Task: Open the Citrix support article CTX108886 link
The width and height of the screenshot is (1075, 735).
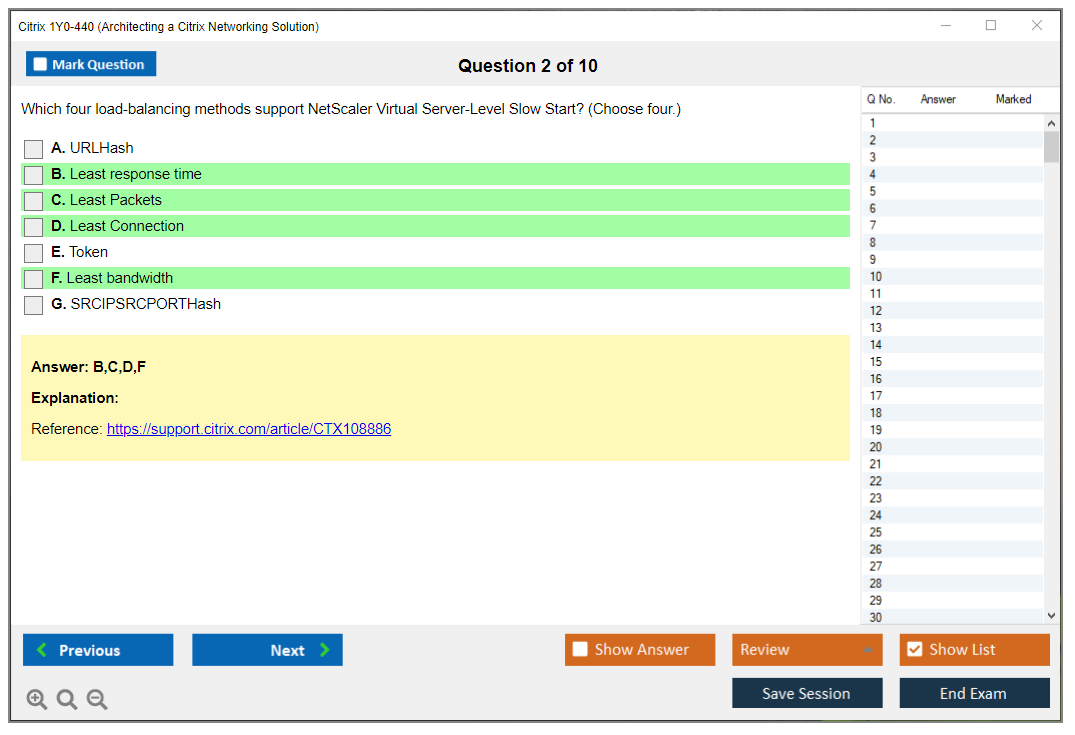Action: click(x=248, y=429)
